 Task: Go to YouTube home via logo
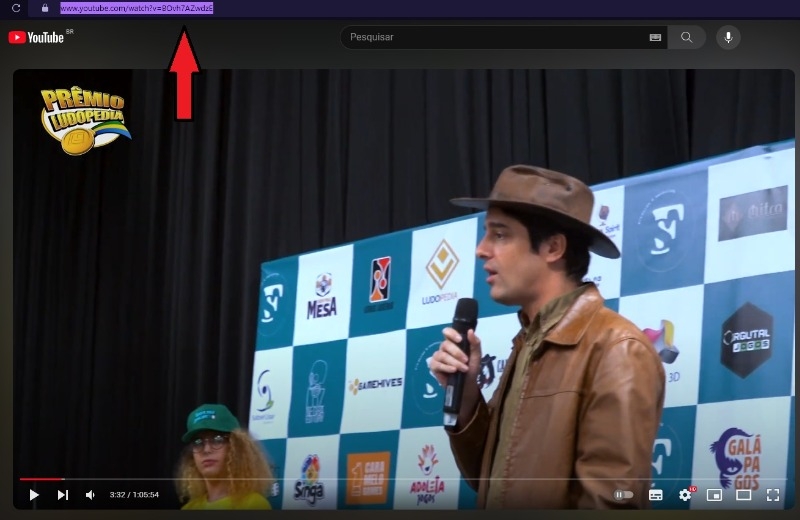coord(36,37)
